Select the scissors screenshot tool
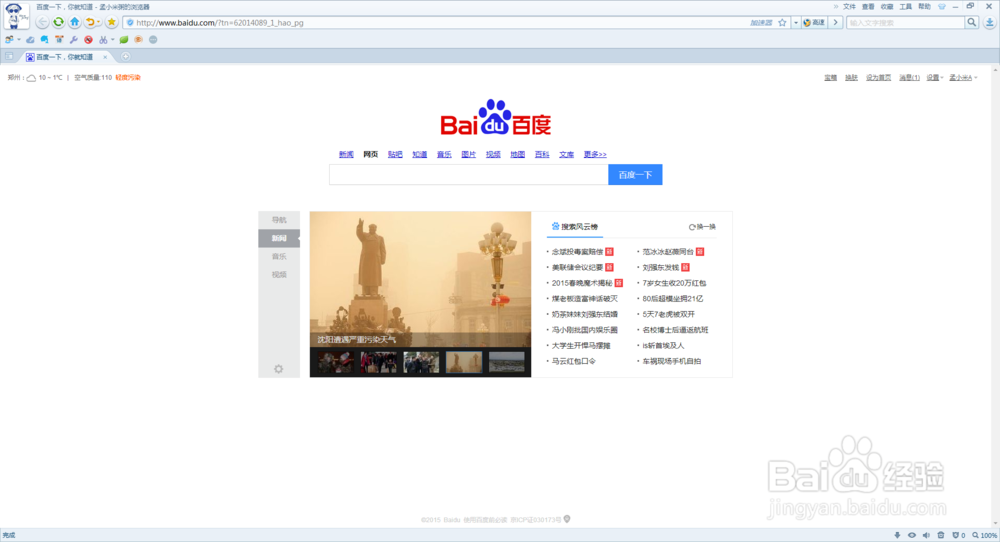 coord(103,40)
